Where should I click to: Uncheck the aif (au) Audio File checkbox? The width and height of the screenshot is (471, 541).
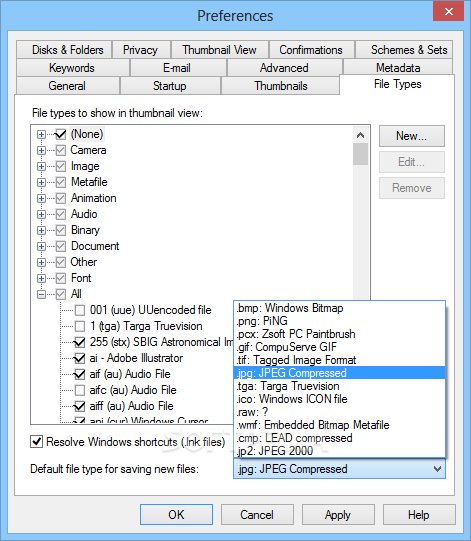[80, 374]
